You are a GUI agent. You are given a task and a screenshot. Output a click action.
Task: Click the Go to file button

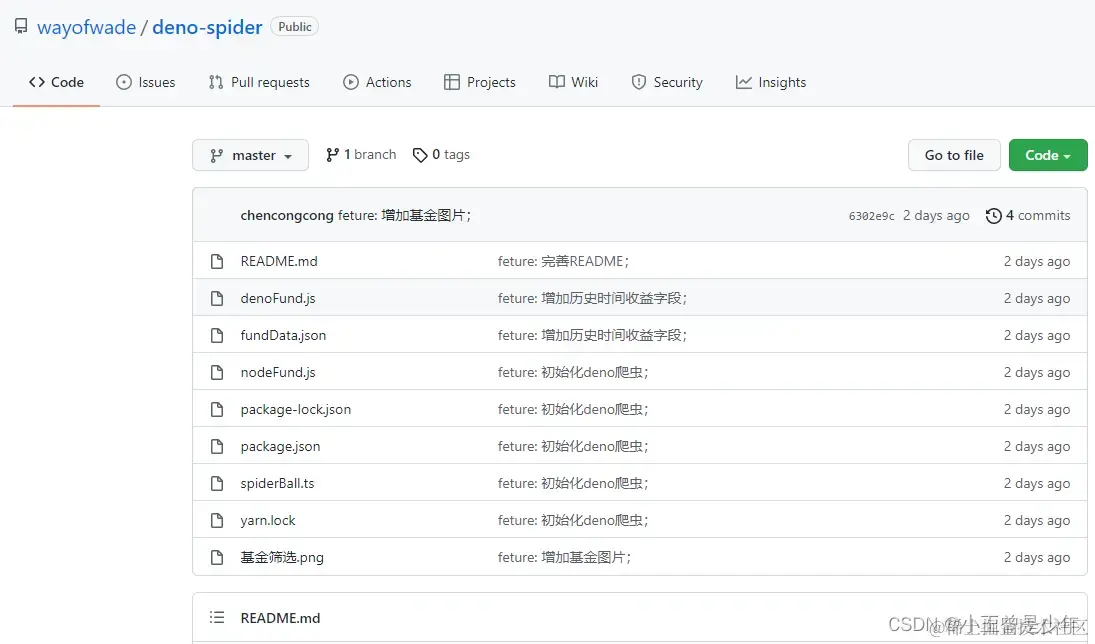[954, 155]
